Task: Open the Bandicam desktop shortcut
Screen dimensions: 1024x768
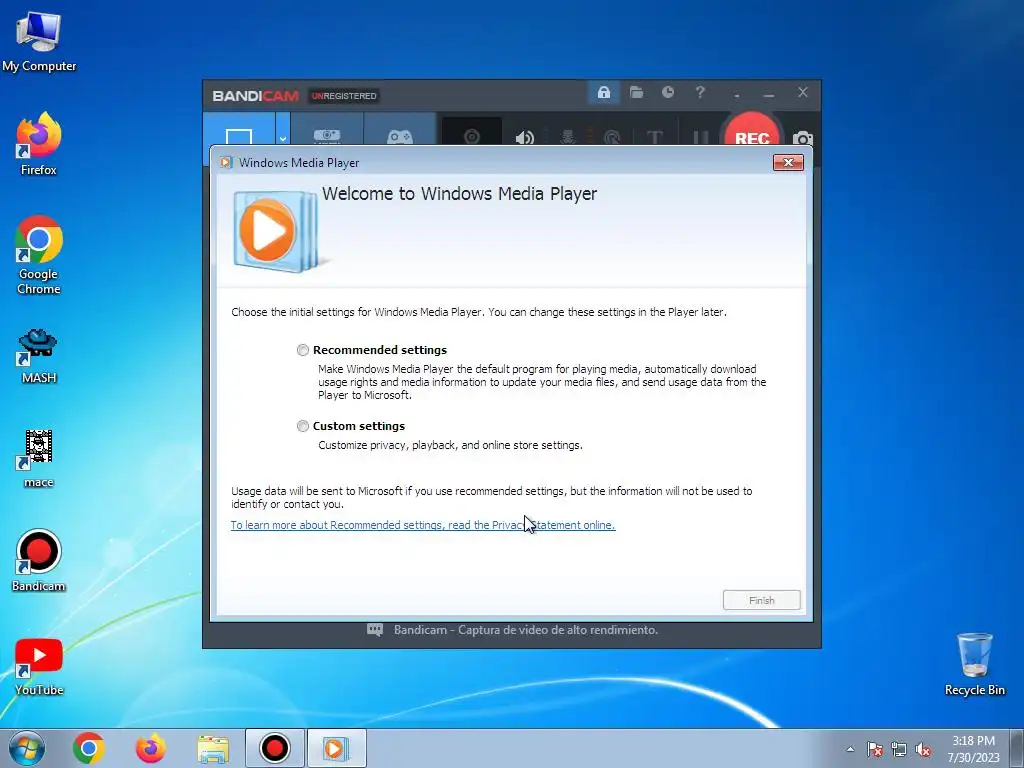Action: click(x=39, y=561)
